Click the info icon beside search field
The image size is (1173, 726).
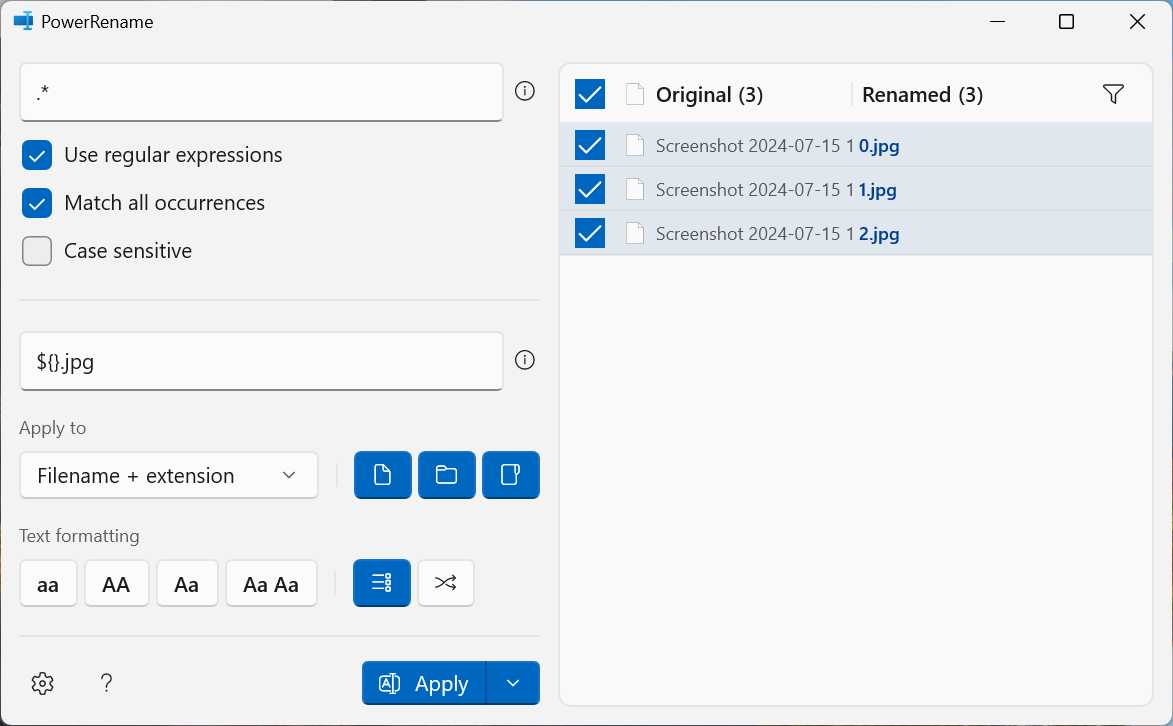pyautogui.click(x=524, y=92)
